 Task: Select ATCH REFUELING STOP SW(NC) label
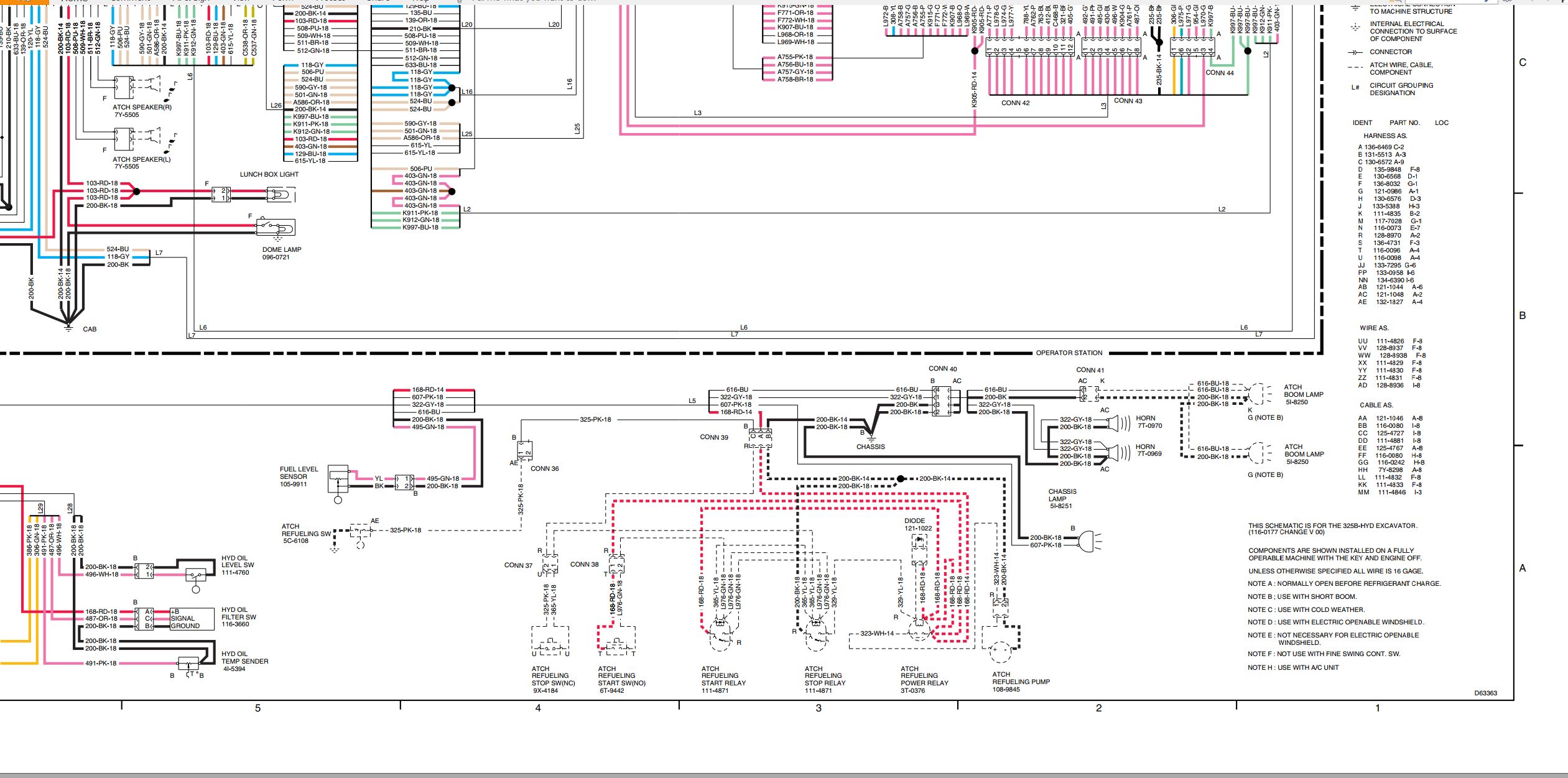click(554, 679)
